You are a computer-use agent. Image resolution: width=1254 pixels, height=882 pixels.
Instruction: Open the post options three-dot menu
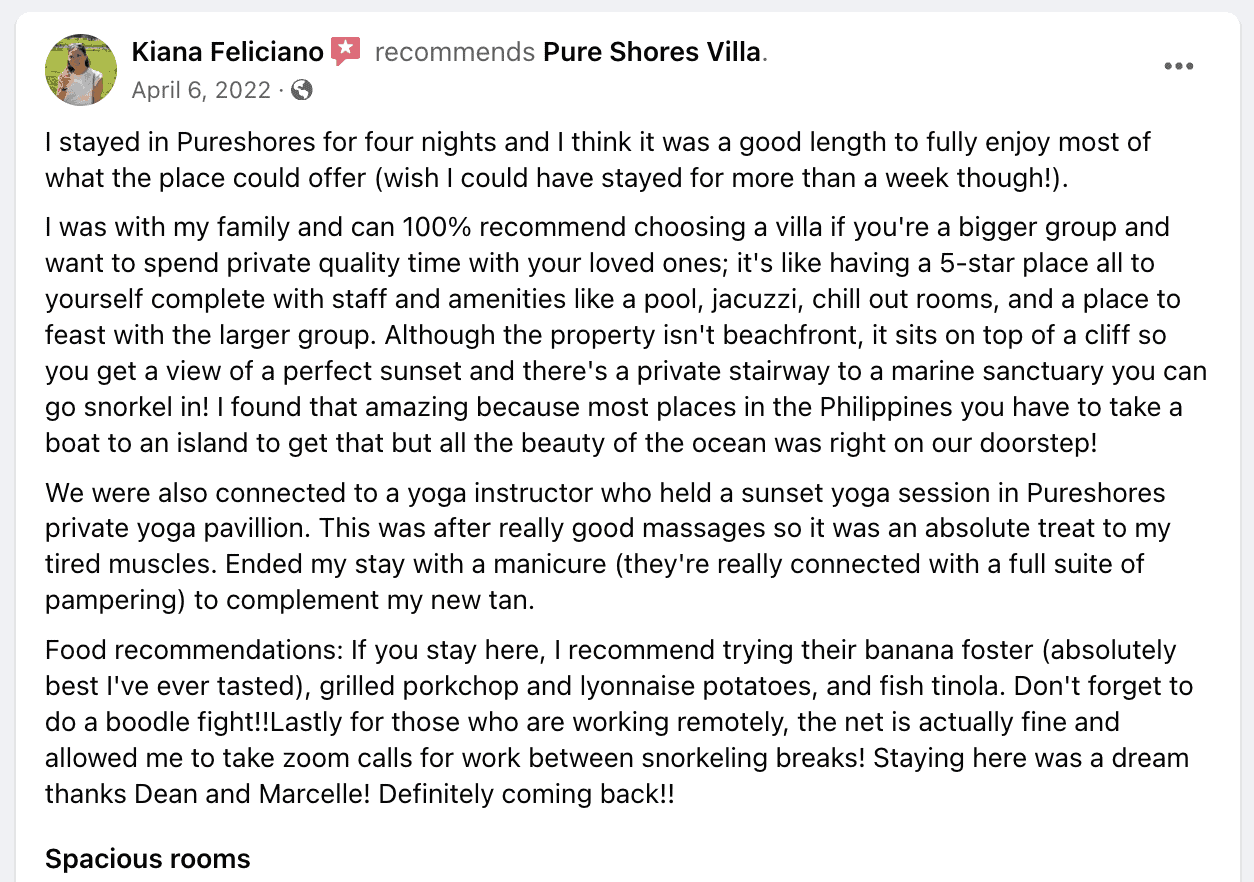pyautogui.click(x=1179, y=66)
